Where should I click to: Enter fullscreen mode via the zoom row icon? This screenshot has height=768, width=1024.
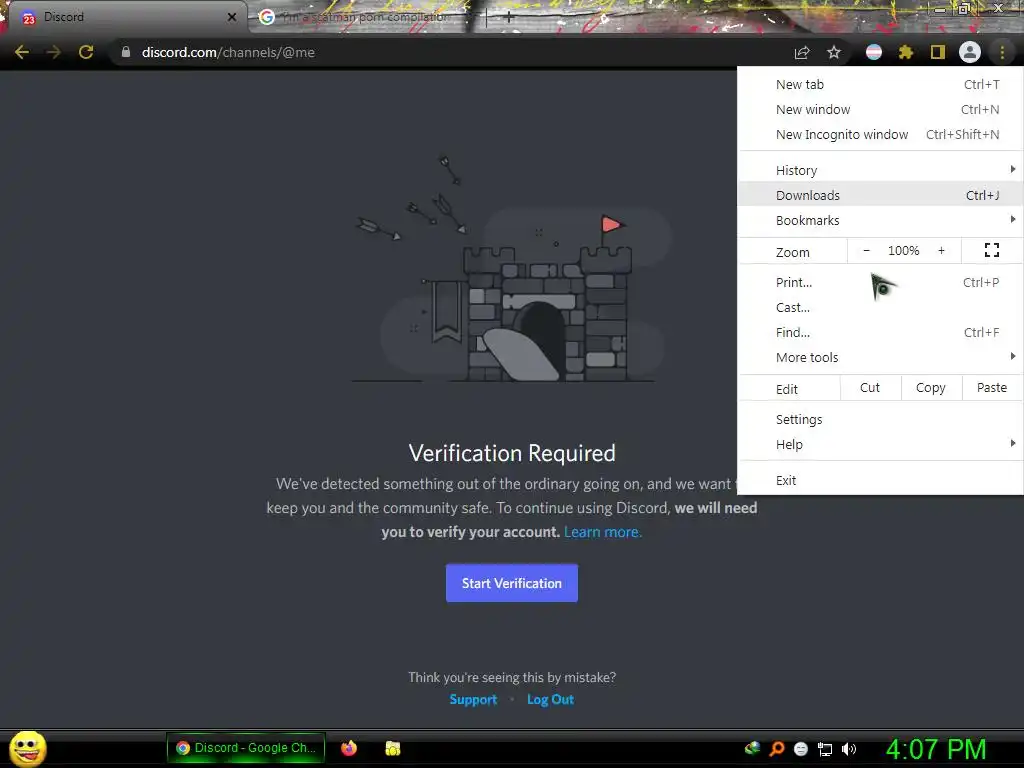click(991, 250)
